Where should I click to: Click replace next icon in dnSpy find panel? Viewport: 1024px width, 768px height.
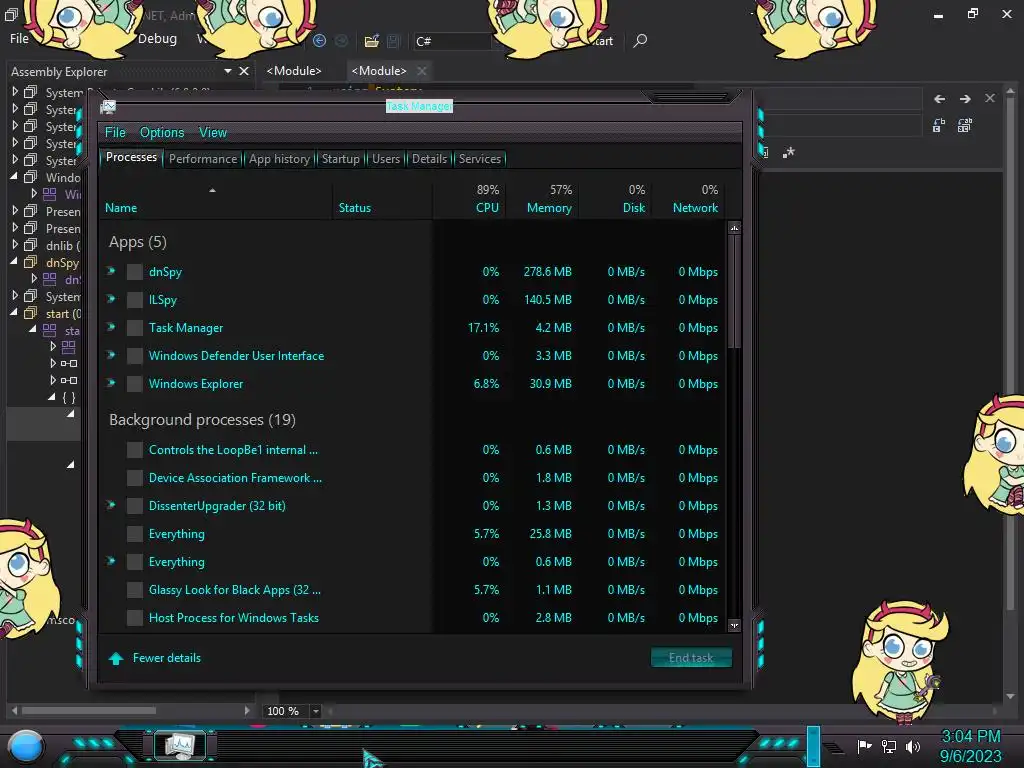coord(939,125)
